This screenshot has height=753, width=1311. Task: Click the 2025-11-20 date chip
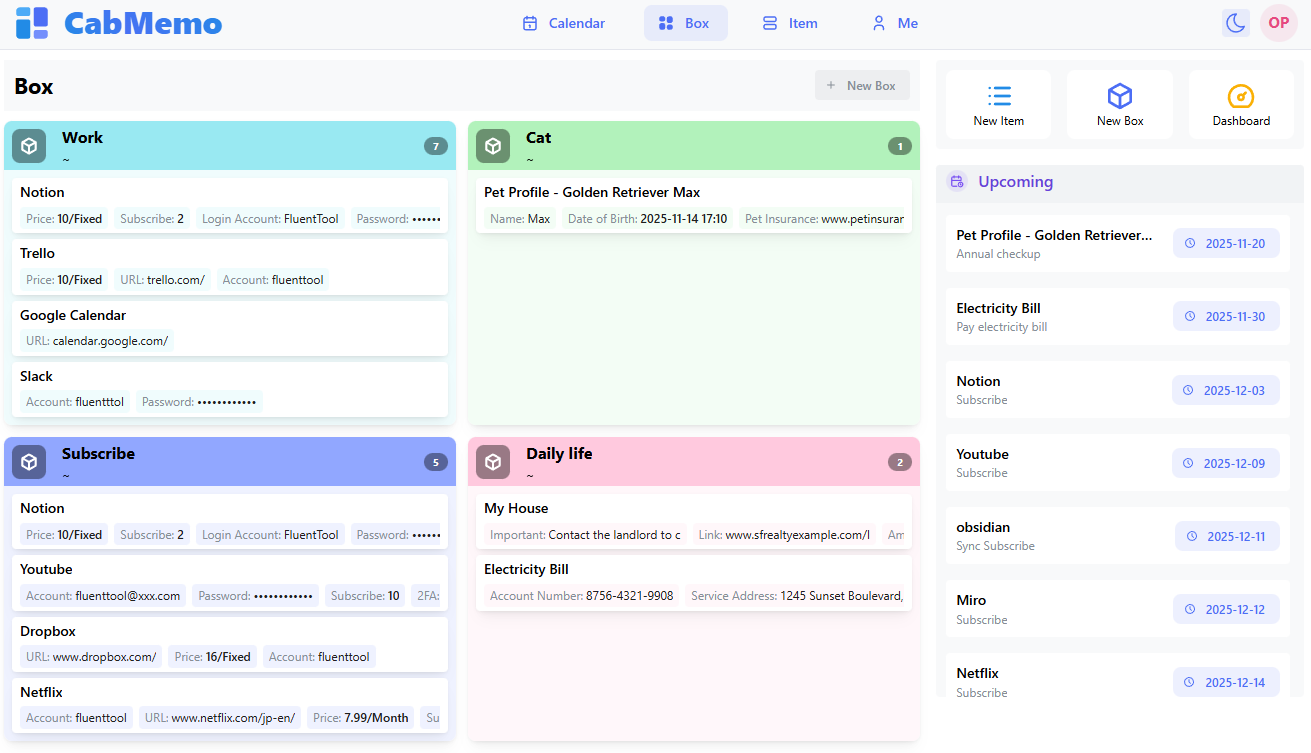click(x=1226, y=243)
